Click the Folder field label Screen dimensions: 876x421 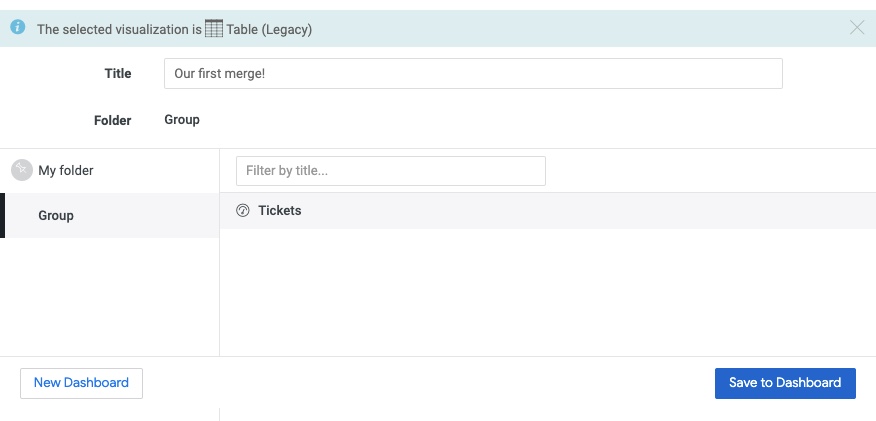[112, 120]
